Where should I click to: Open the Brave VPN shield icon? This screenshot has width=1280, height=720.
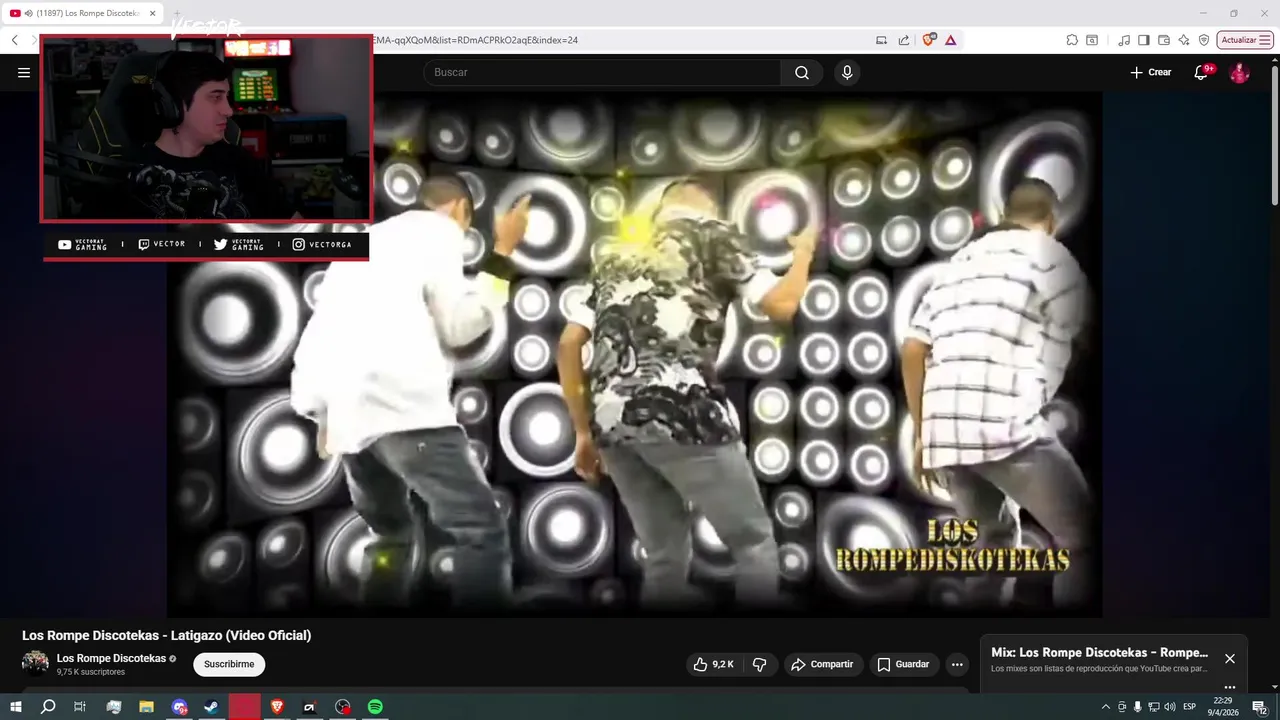point(1204,40)
